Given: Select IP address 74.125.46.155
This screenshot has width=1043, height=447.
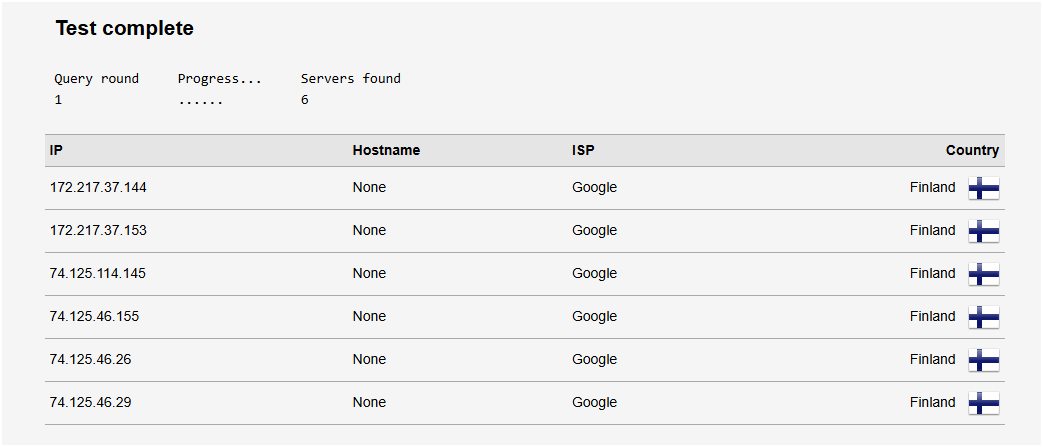Looking at the screenshot, I should [94, 316].
